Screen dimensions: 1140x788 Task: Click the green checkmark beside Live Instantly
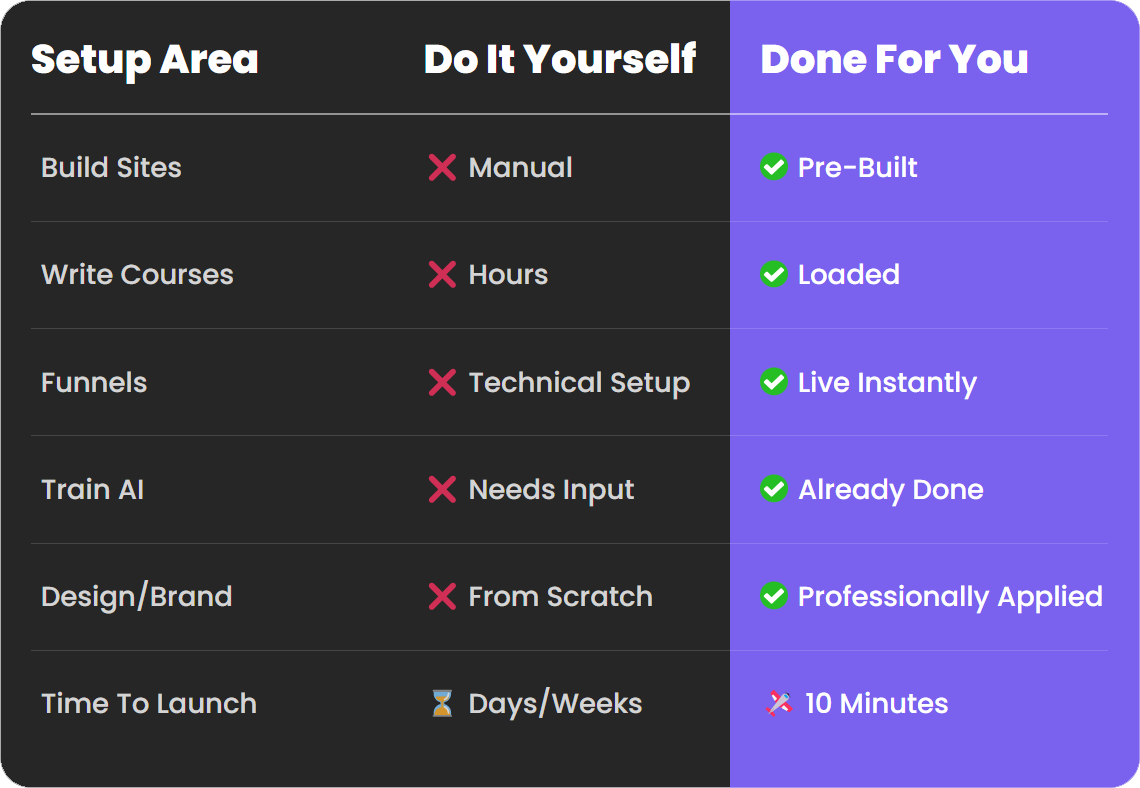774,382
